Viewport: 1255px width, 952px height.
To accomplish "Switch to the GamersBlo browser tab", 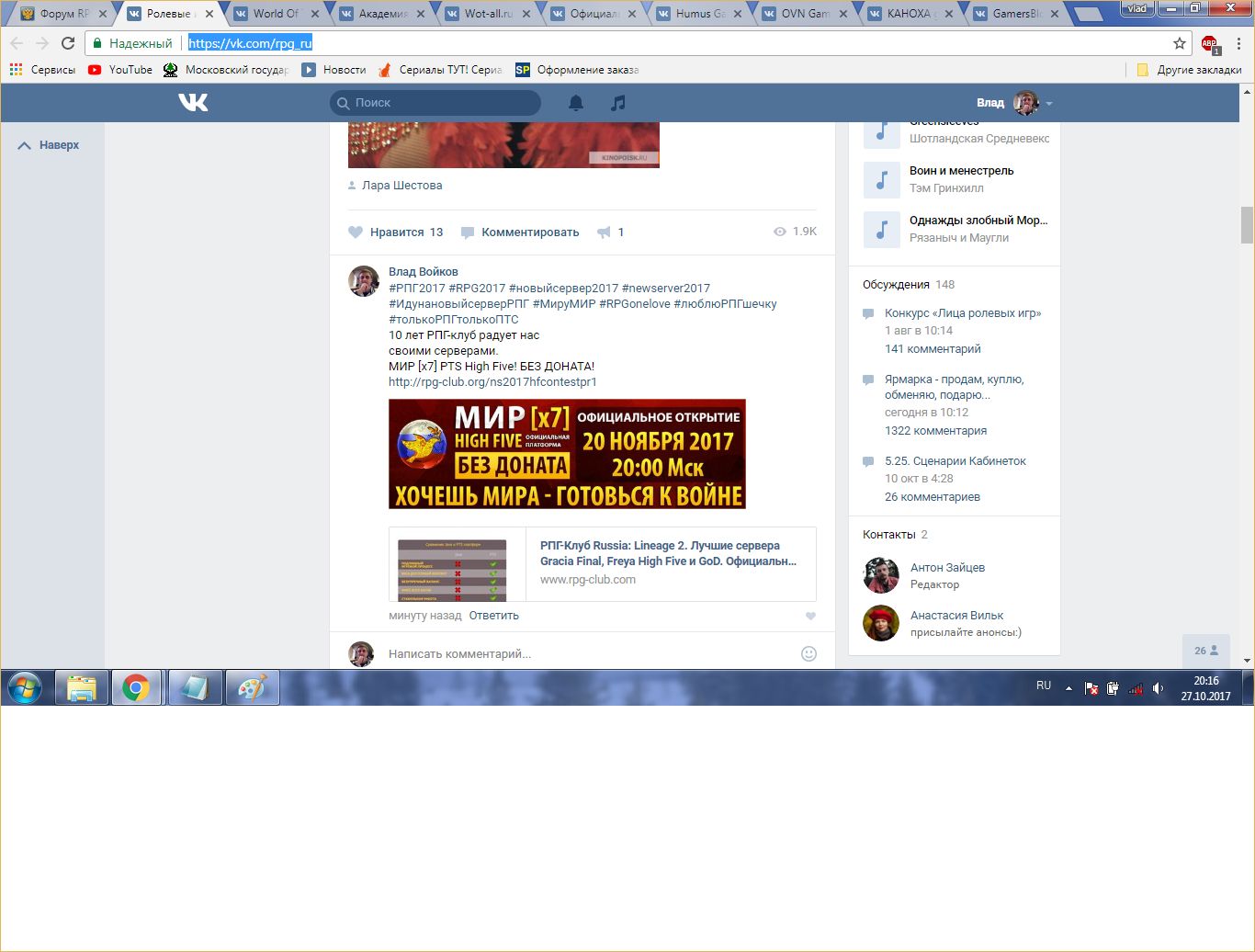I will point(1016,14).
